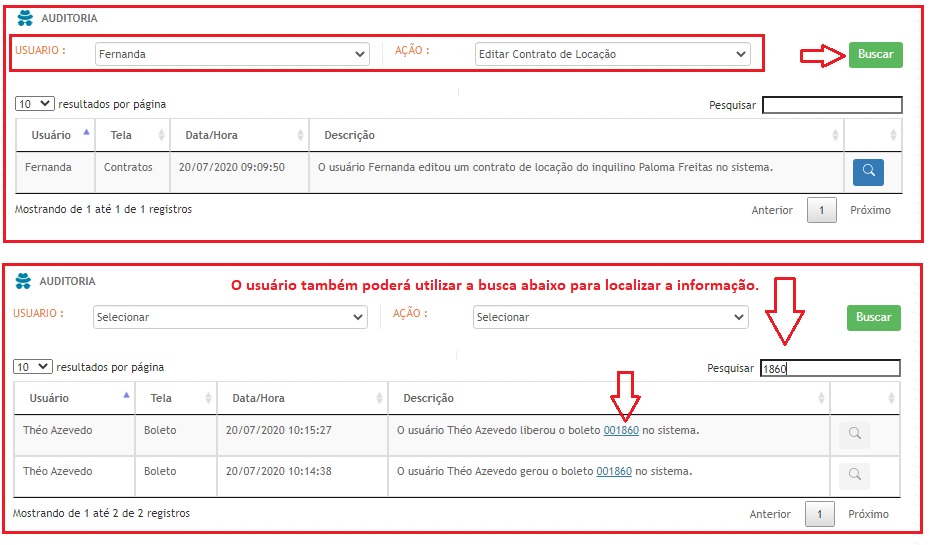The image size is (932, 545).
Task: Sort by Usuário column in top table
Action: [x=55, y=135]
